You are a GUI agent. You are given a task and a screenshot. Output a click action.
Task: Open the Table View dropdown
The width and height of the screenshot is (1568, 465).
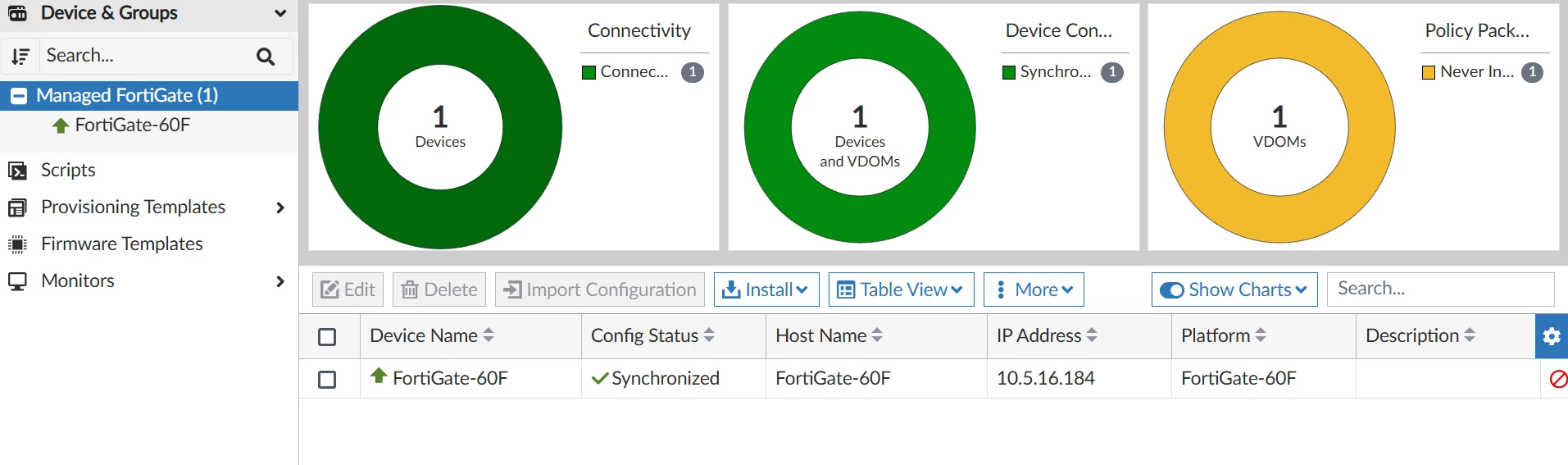[902, 289]
